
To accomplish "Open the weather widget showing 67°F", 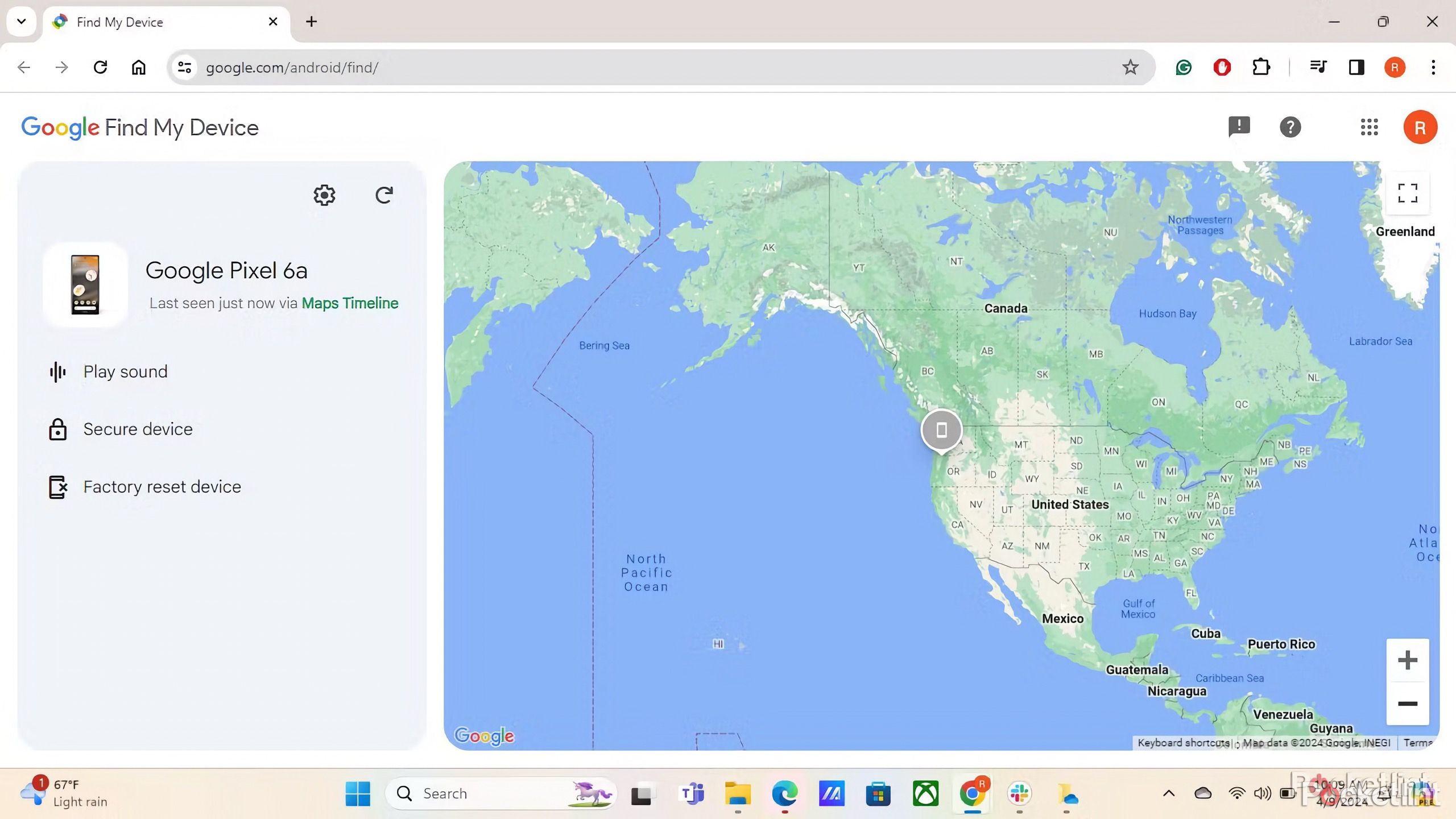I will coord(64,793).
